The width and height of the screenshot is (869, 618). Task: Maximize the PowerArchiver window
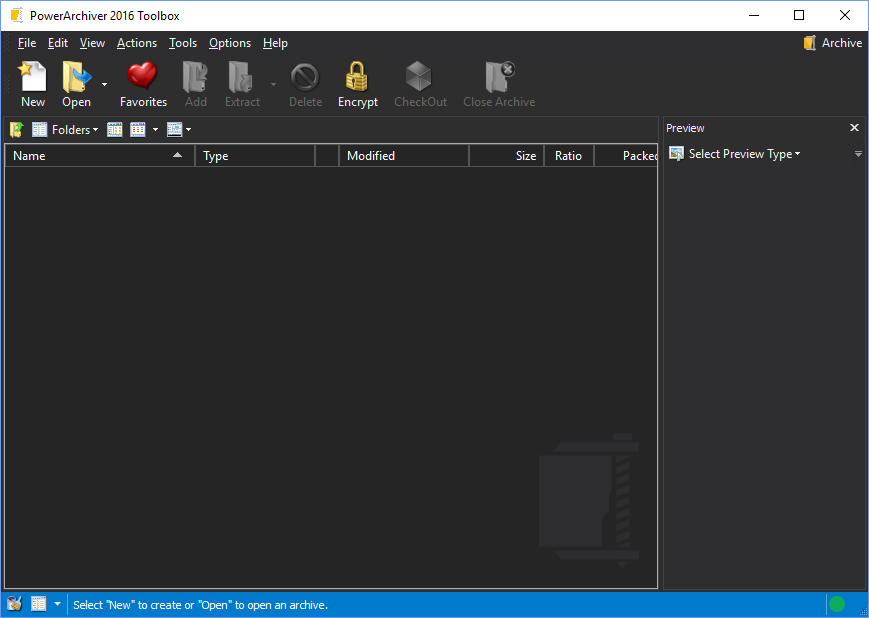pos(799,16)
